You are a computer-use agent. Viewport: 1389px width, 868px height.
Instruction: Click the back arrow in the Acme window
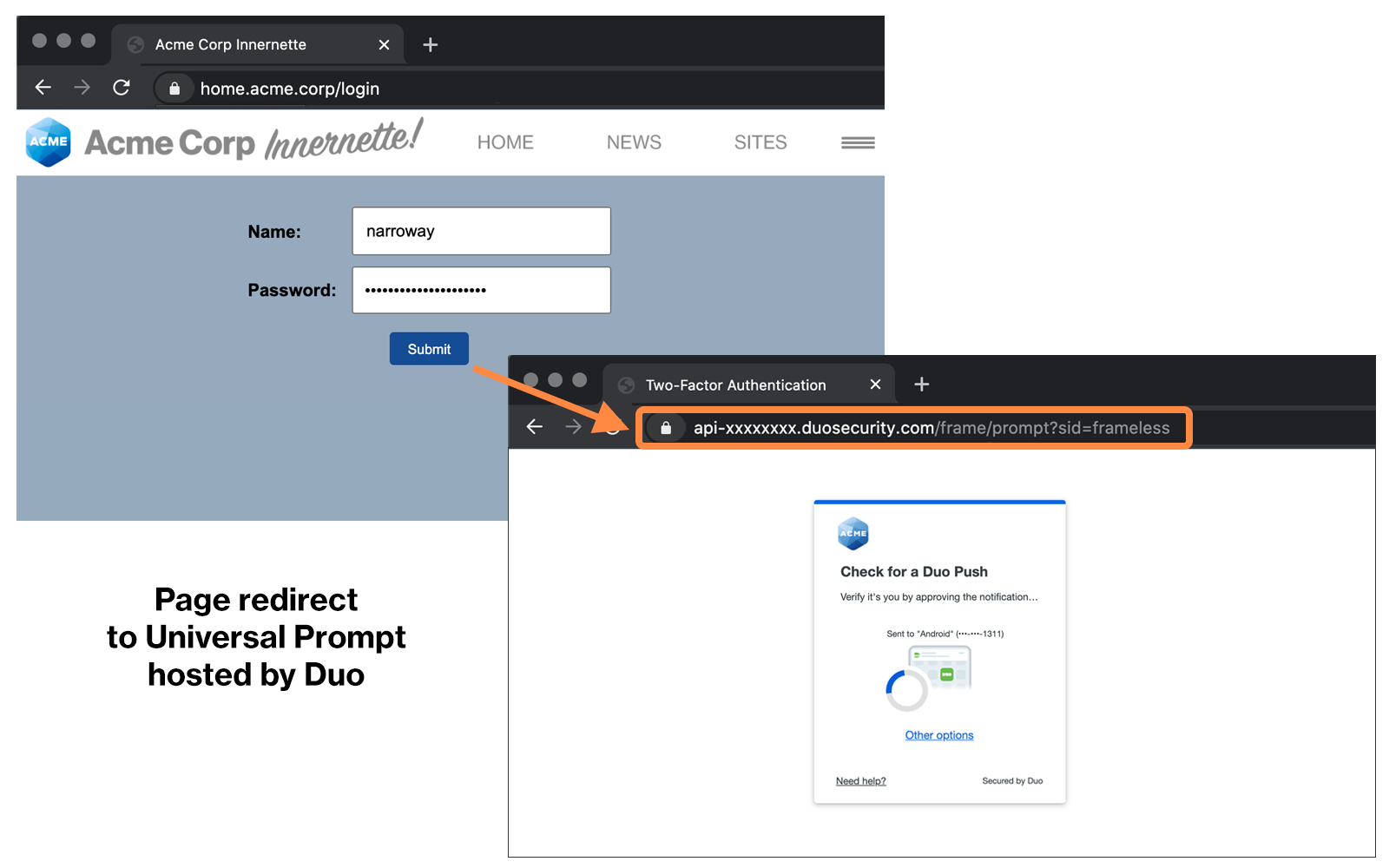click(43, 88)
